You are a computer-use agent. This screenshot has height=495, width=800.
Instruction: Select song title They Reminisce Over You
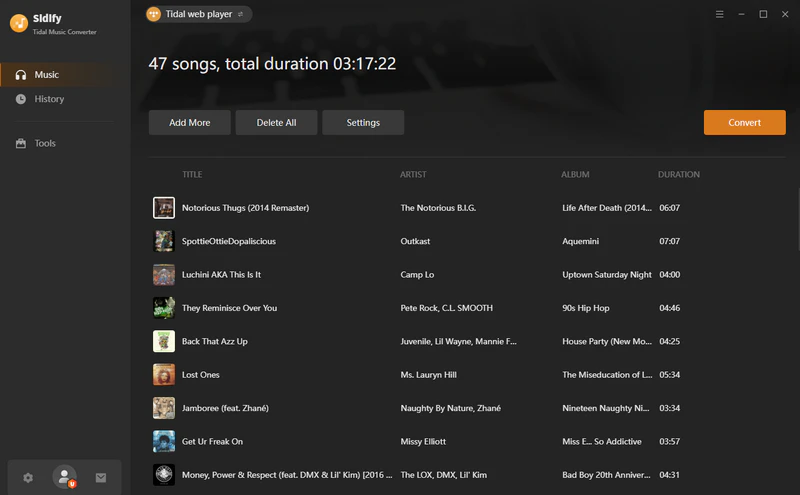coord(230,308)
